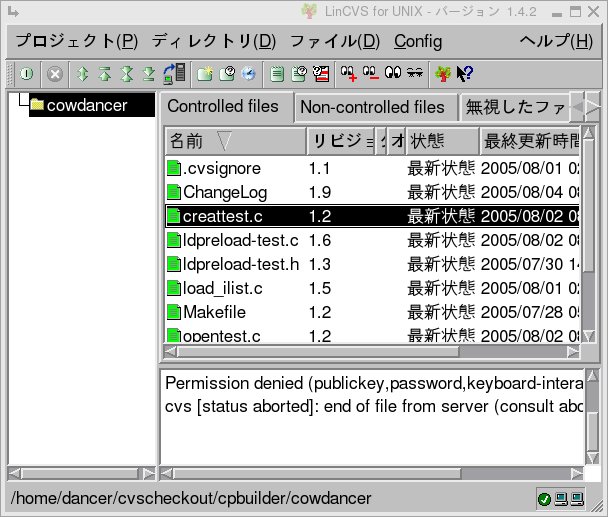This screenshot has height=517, width=608.
Task: Click the LinCVS tree logo toolbar icon
Action: 443,74
